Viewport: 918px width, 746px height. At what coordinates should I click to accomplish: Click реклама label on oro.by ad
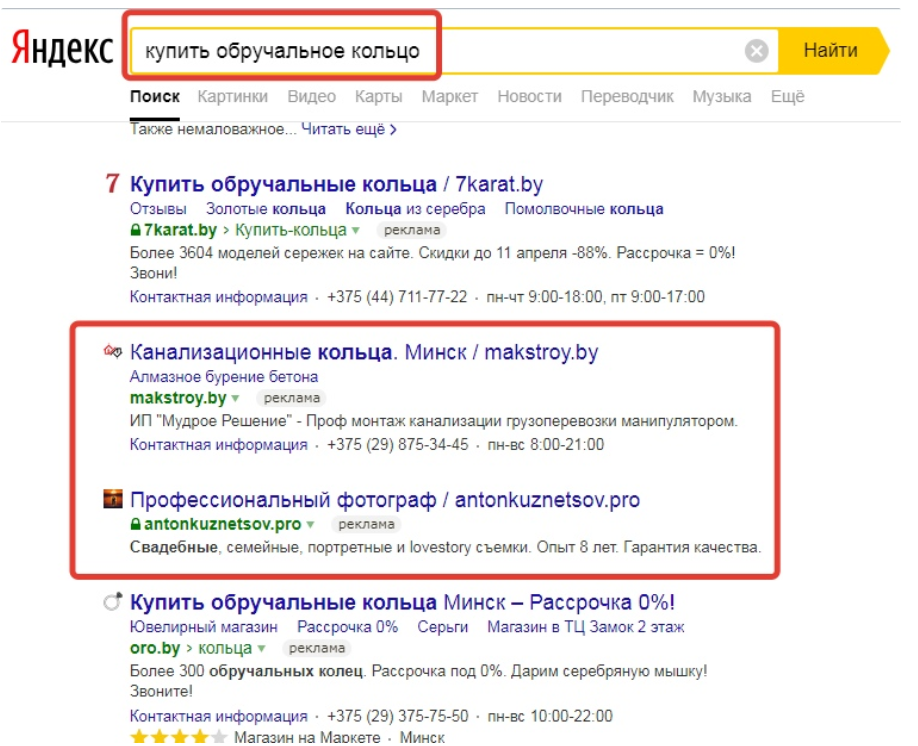pyautogui.click(x=317, y=648)
